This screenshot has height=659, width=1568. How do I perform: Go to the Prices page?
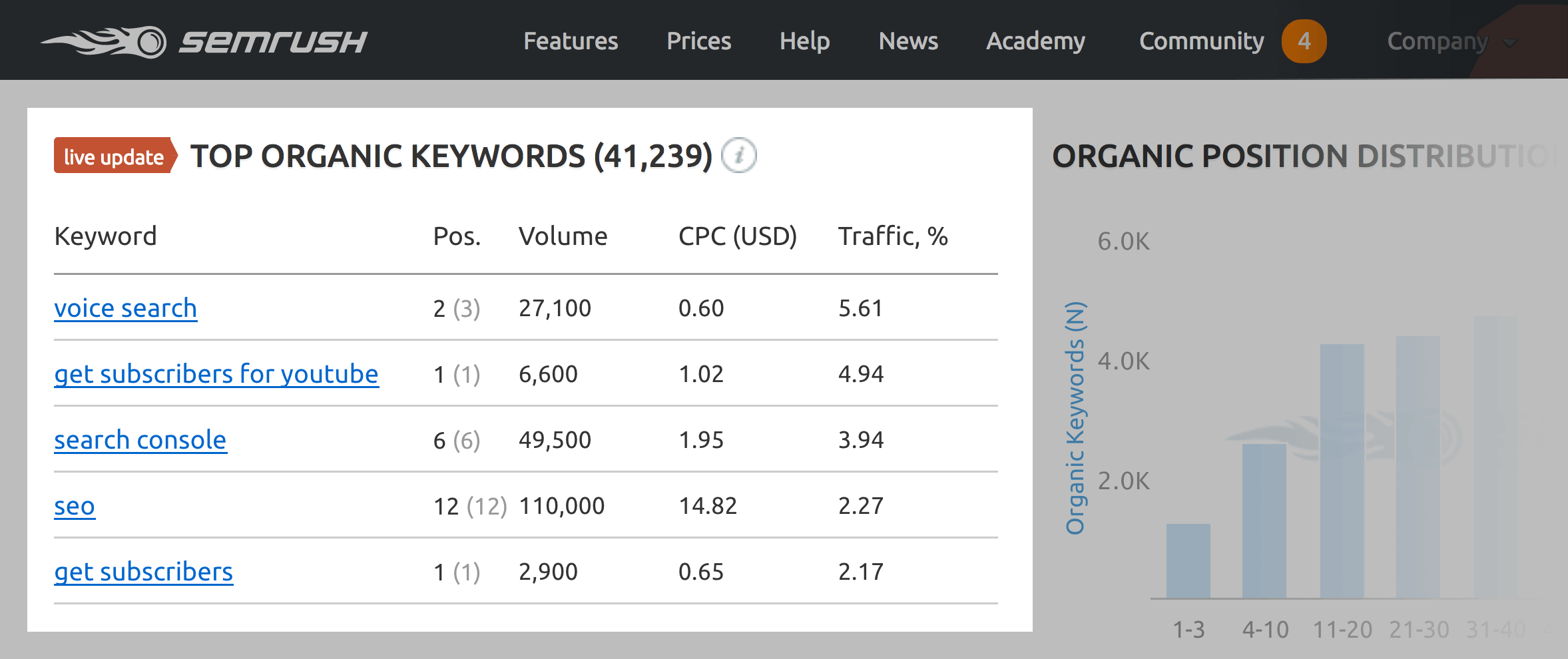pyautogui.click(x=699, y=41)
